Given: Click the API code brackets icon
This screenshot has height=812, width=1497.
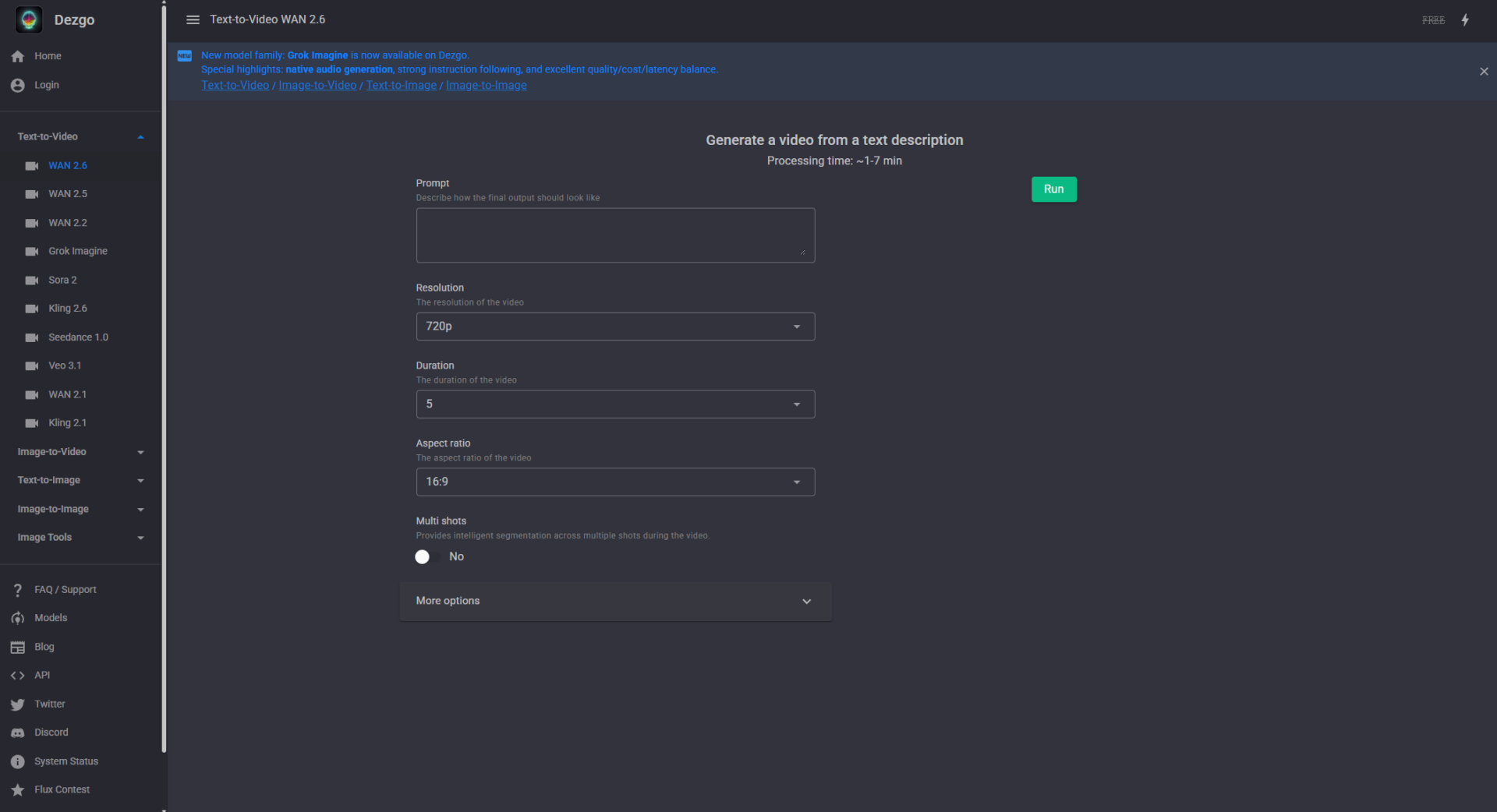Looking at the screenshot, I should 18,676.
